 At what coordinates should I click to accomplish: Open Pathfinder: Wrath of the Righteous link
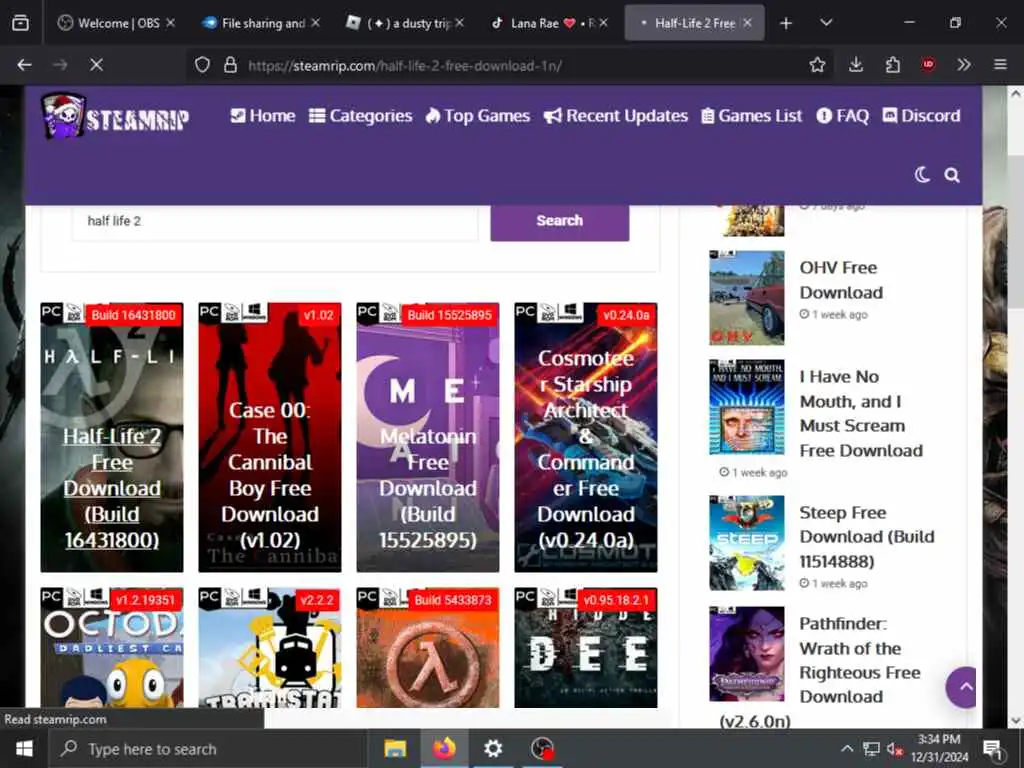pos(859,660)
